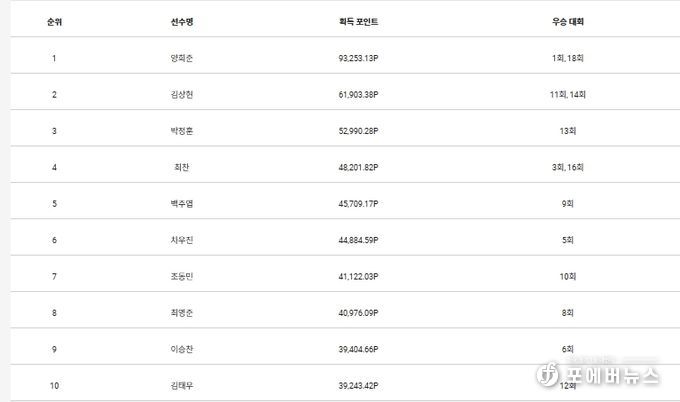This screenshot has height=402, width=680.
Task: Select player name 최찬 in rank 4
Action: [x=182, y=167]
